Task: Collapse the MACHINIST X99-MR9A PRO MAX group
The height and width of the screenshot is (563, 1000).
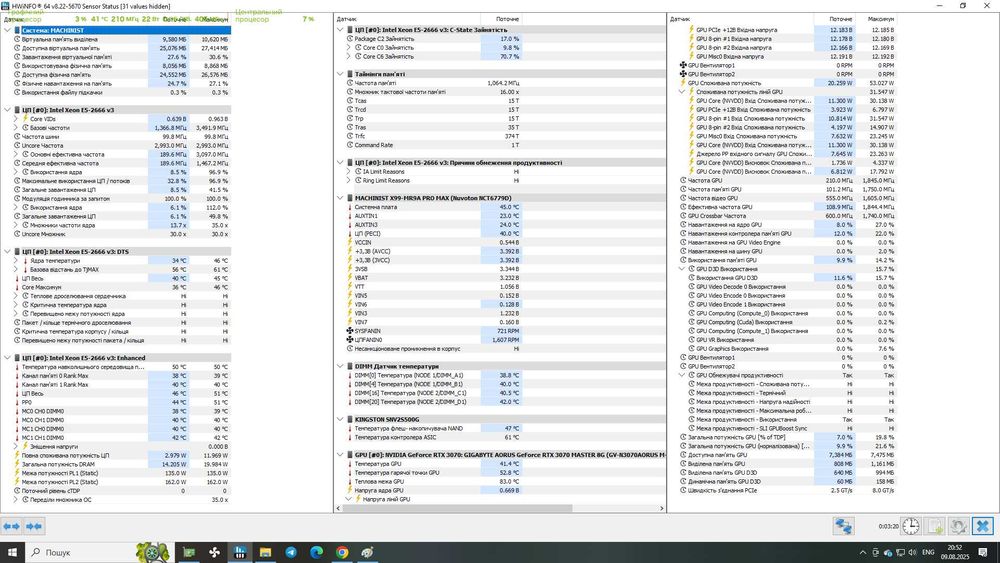Action: click(341, 198)
